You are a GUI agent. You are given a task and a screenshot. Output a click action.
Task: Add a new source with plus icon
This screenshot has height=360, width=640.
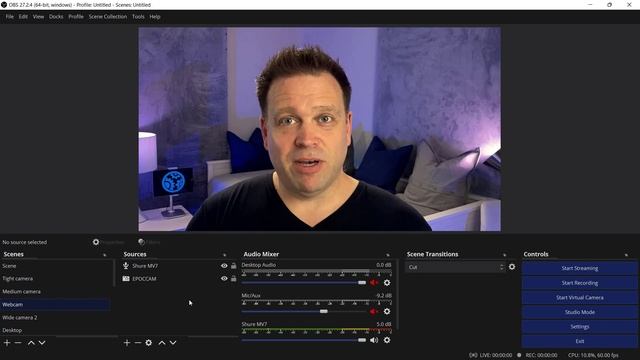point(127,343)
